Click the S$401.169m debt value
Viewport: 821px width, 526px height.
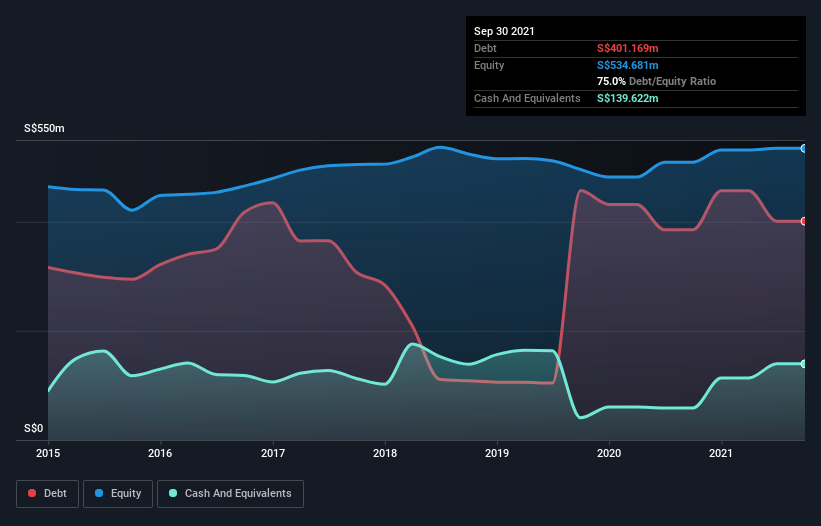(628, 48)
